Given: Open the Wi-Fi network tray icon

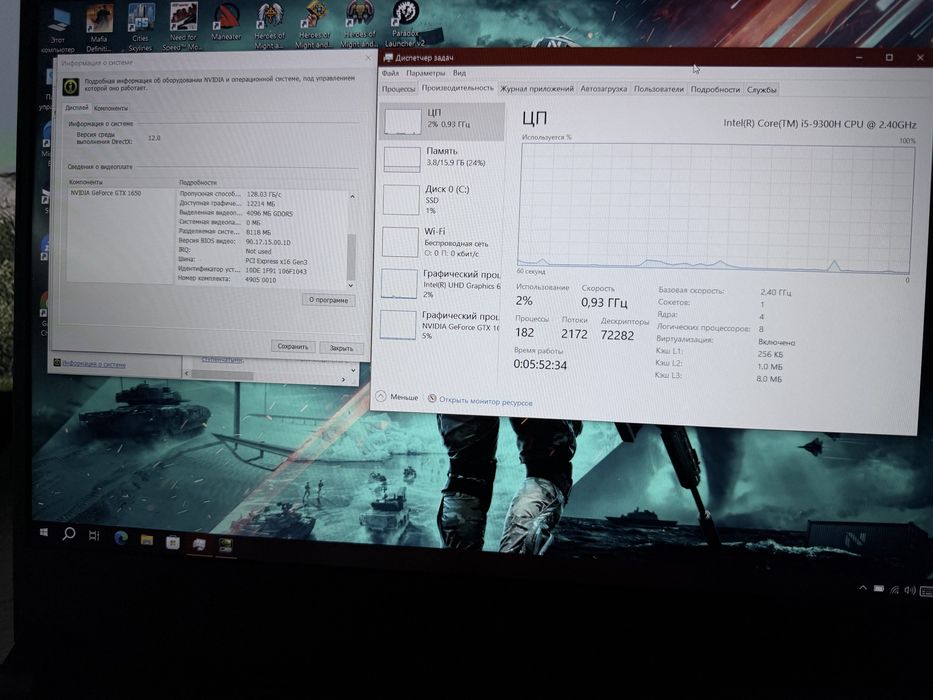Looking at the screenshot, I should [894, 590].
